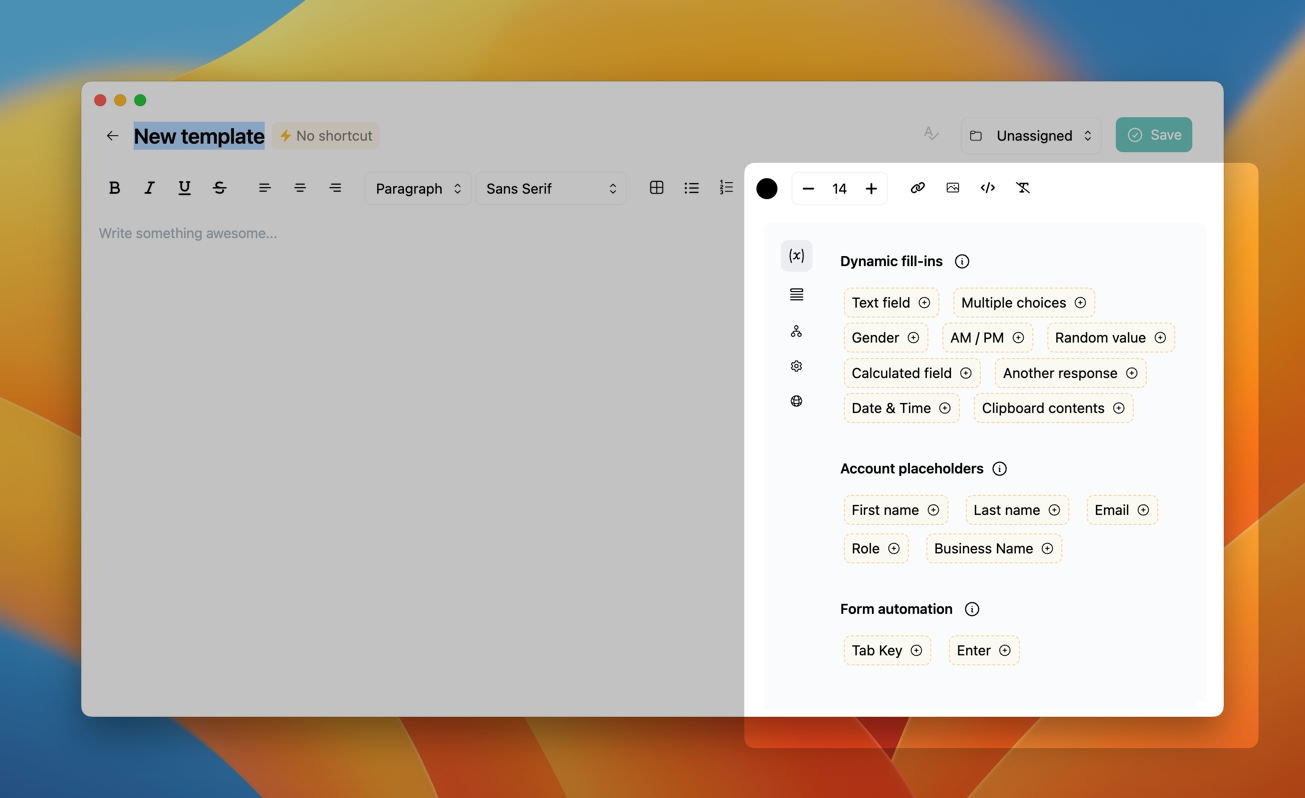
Task: Open the Sans Serif font dropdown
Action: click(550, 188)
